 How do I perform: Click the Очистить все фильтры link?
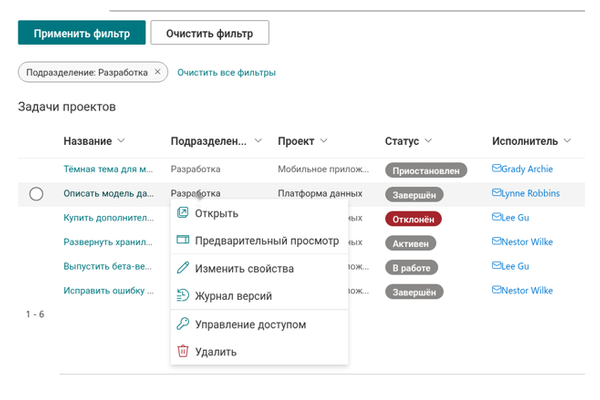226,72
